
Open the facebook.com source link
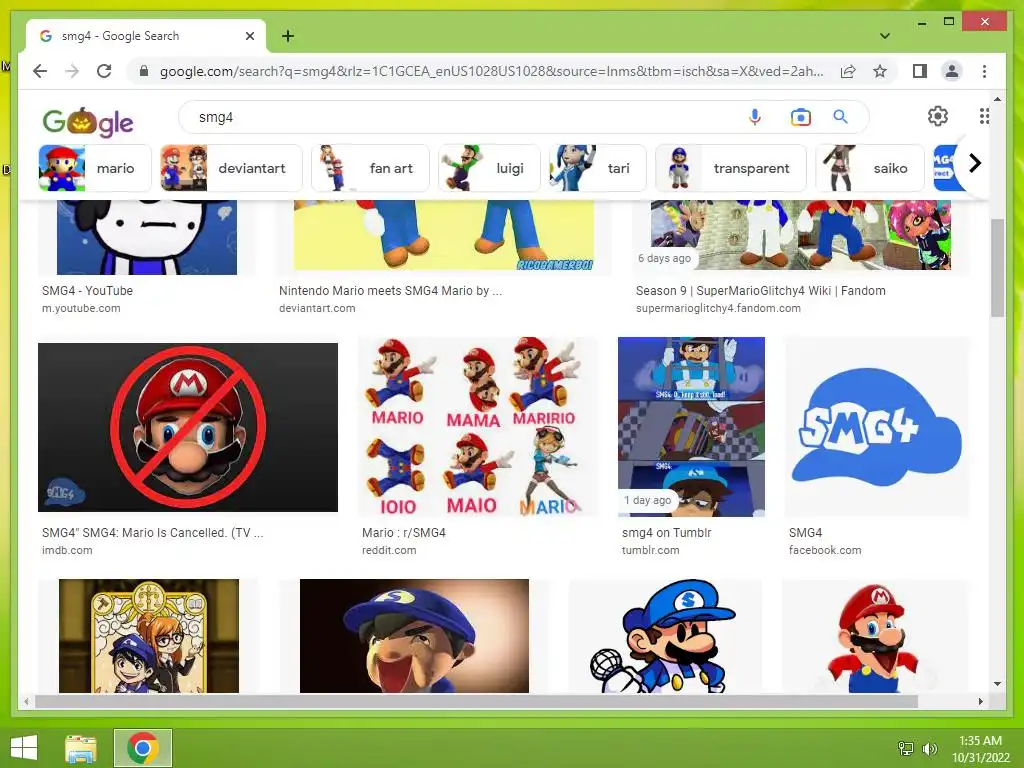825,551
